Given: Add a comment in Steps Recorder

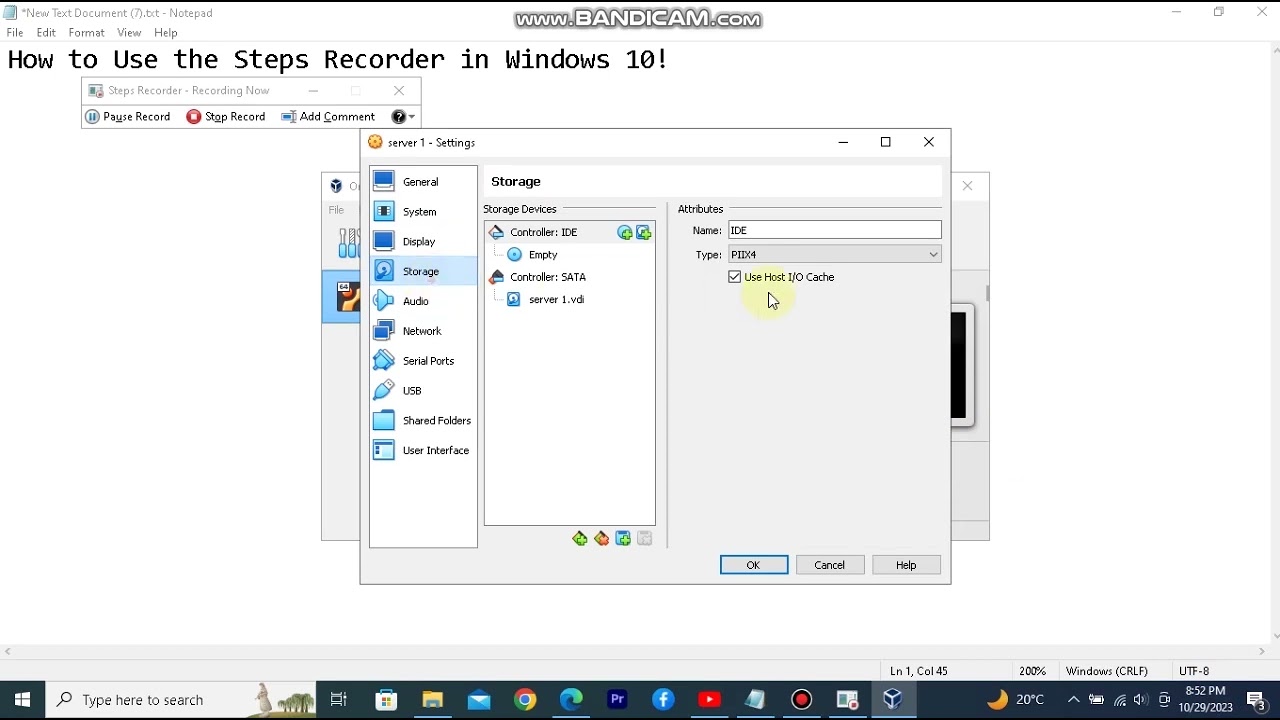Looking at the screenshot, I should pyautogui.click(x=328, y=117).
